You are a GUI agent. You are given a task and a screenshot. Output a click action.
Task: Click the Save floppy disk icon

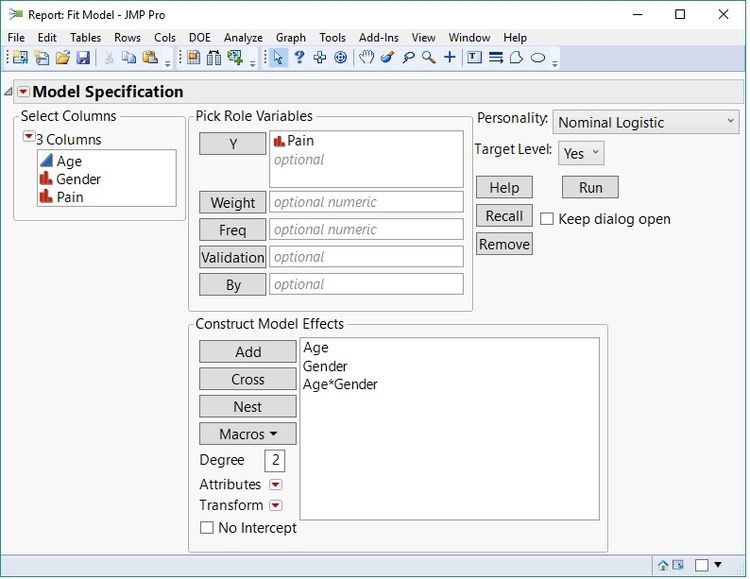pos(83,58)
